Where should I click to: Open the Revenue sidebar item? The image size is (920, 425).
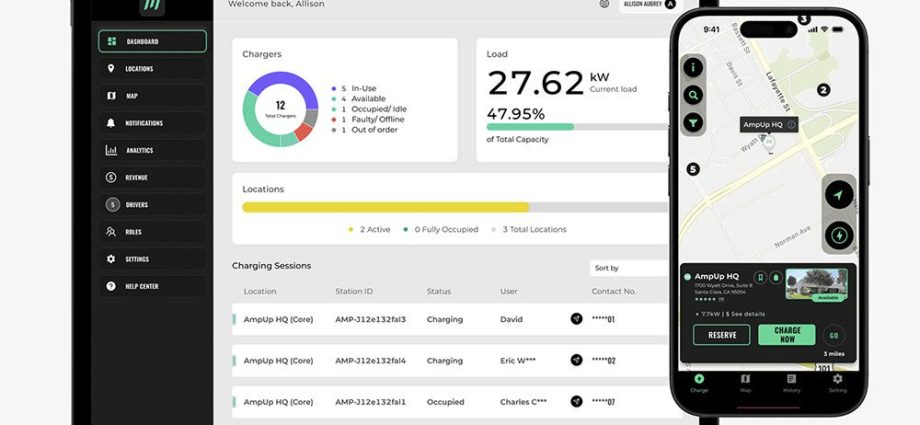[153, 177]
